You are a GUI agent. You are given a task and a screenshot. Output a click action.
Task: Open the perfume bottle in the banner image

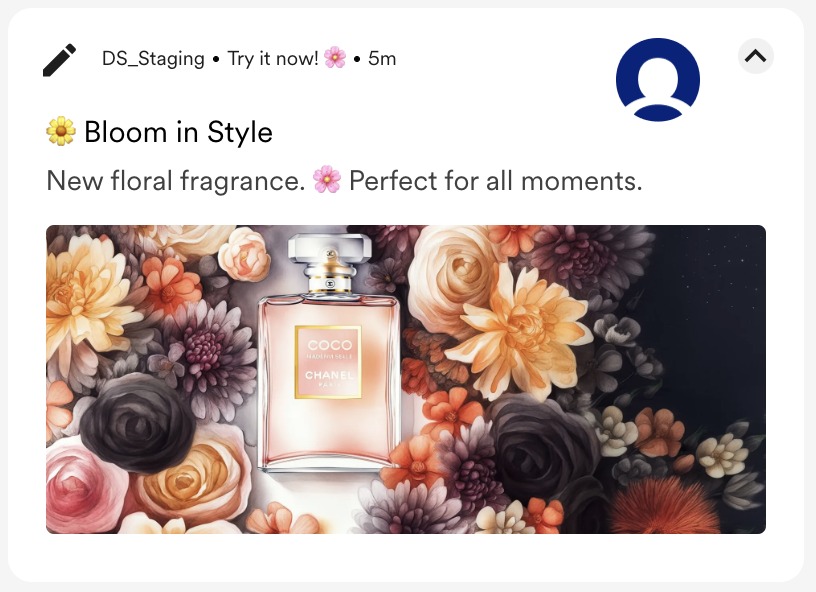pos(329,353)
